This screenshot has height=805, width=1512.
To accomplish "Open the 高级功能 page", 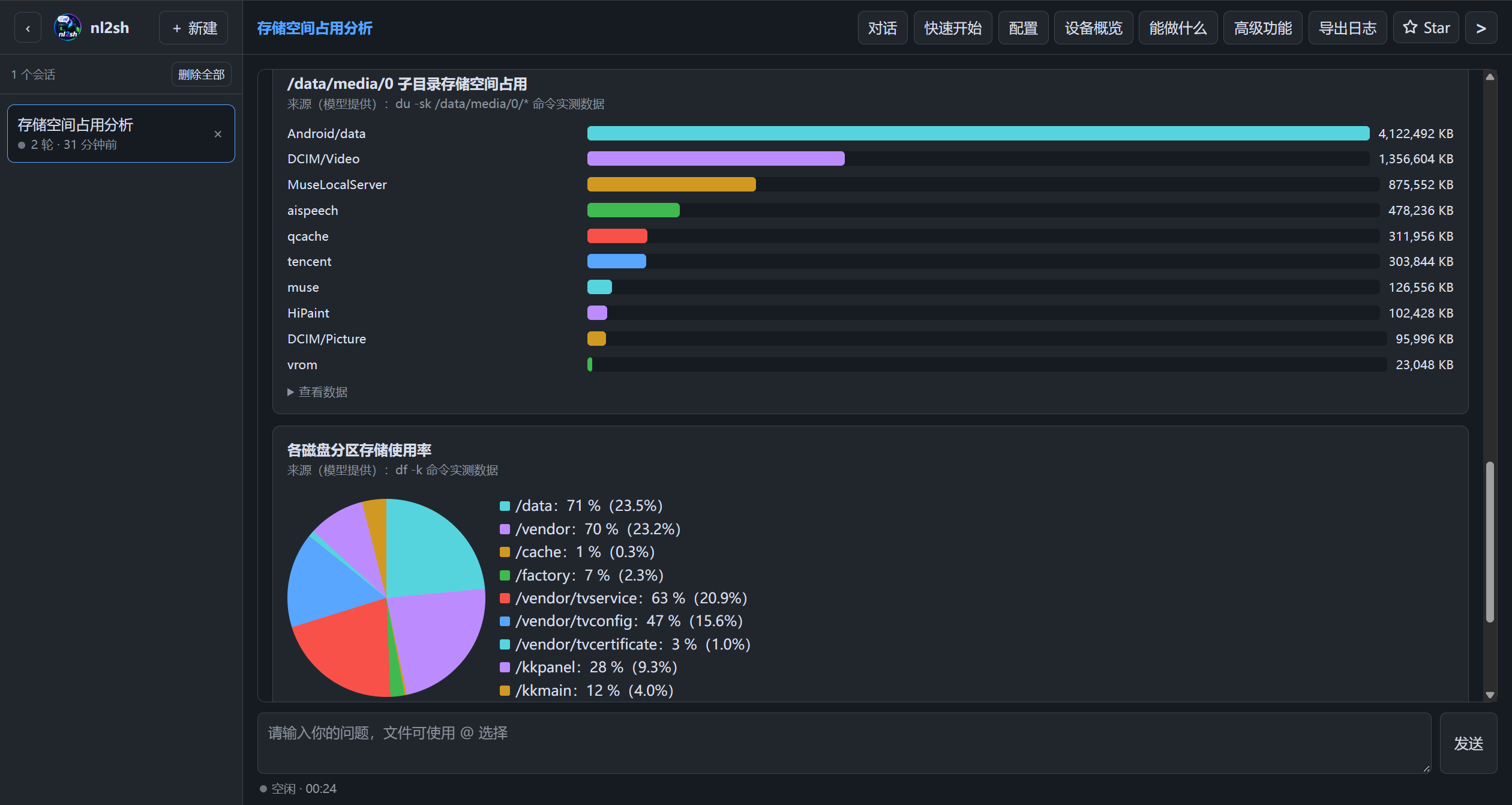I will (1262, 28).
